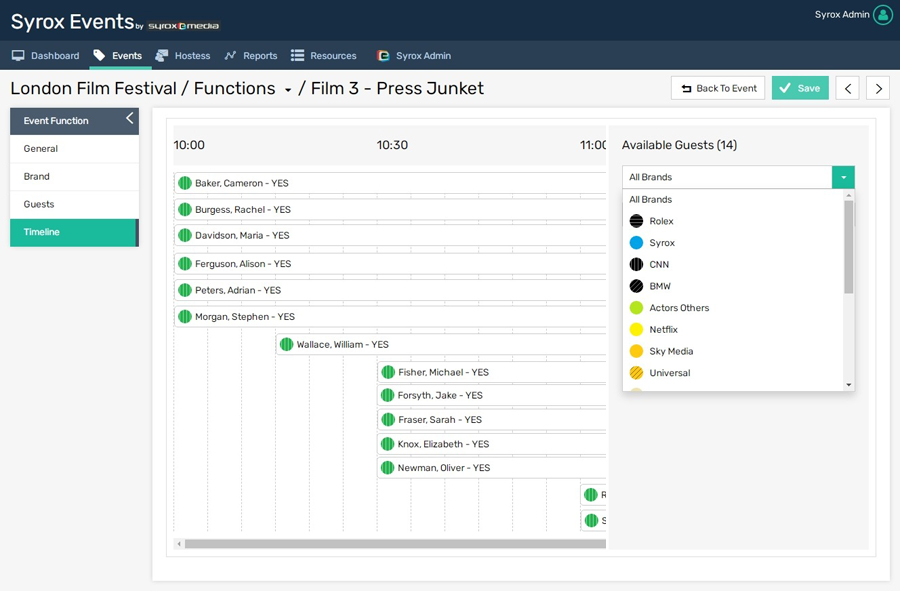Click the brand list vertical scrollbar thumb
900x591 pixels.
[x=849, y=247]
